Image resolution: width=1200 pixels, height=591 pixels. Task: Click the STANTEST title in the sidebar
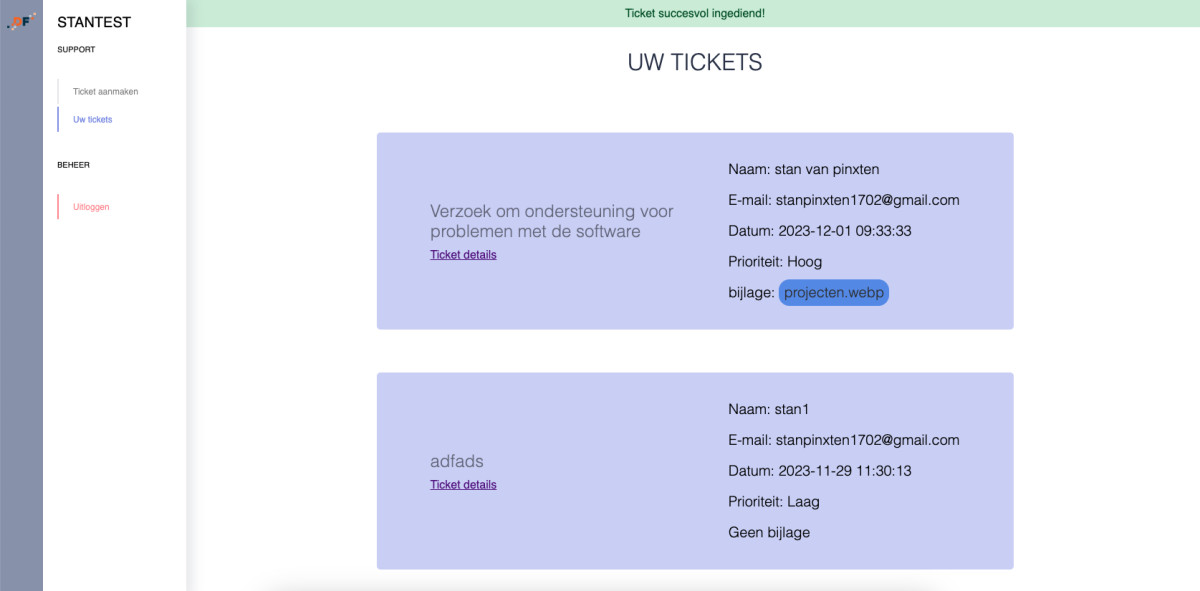94,22
